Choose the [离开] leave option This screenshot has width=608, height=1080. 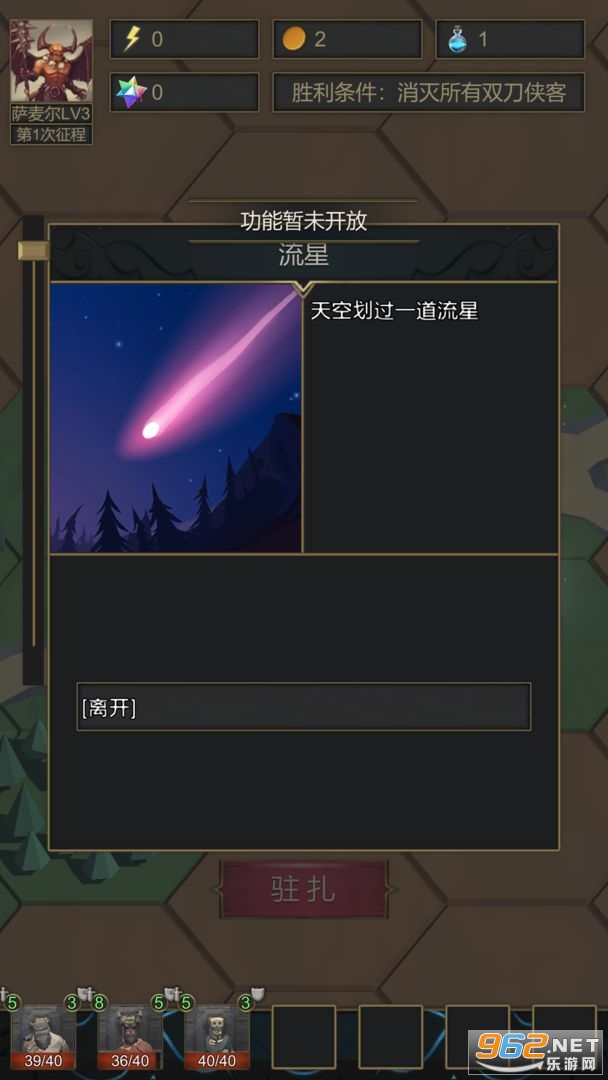click(x=304, y=707)
